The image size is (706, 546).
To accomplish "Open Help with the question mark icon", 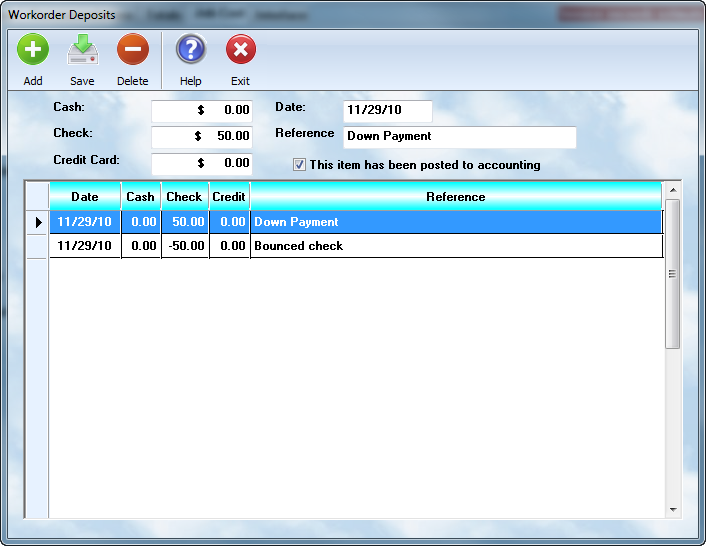I will 190,49.
